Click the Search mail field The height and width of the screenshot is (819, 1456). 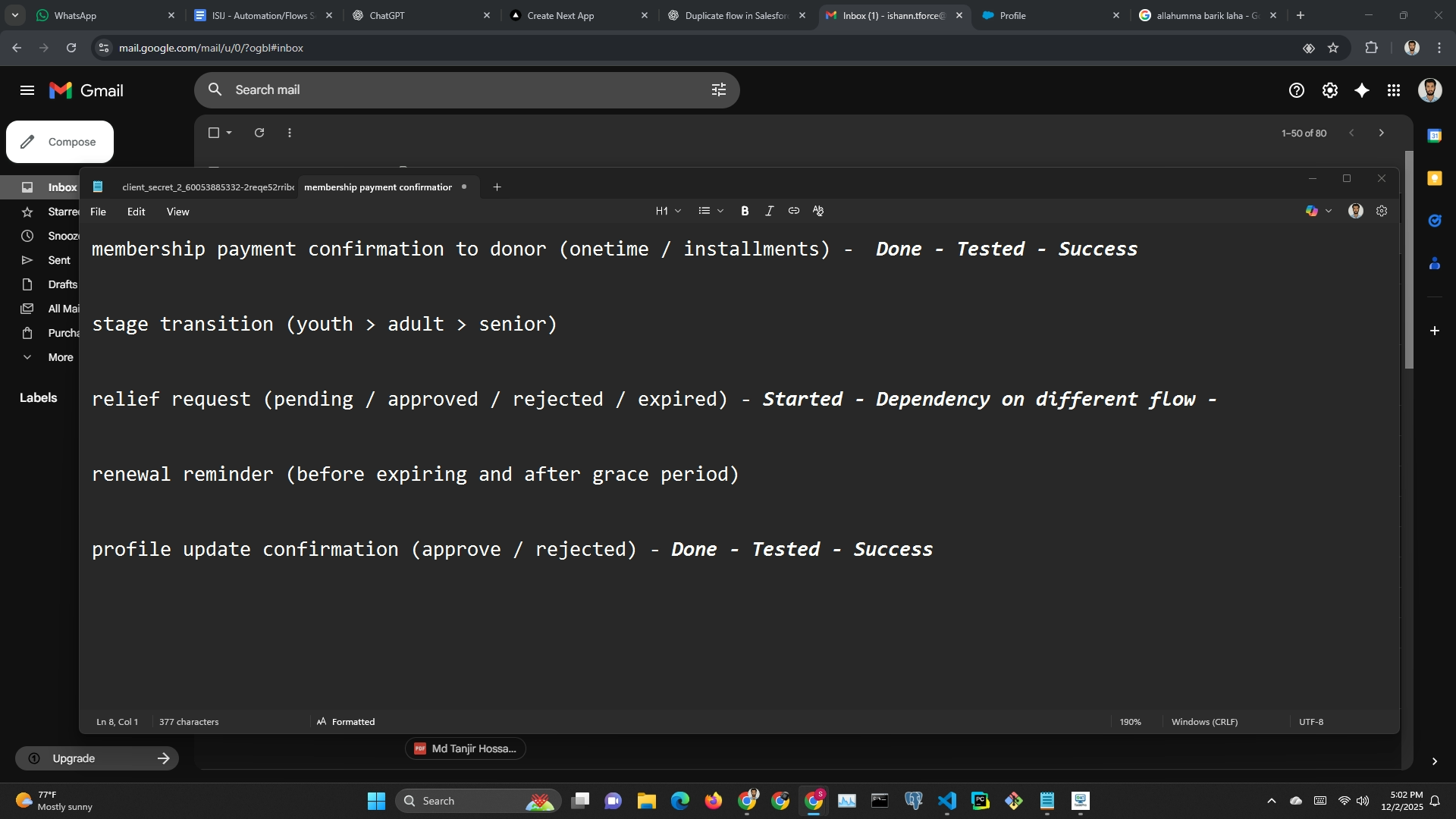coord(455,90)
